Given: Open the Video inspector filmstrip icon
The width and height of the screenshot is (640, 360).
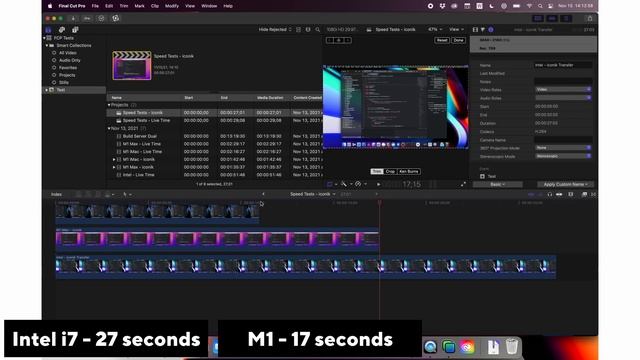Looking at the screenshot, I should tap(475, 29).
